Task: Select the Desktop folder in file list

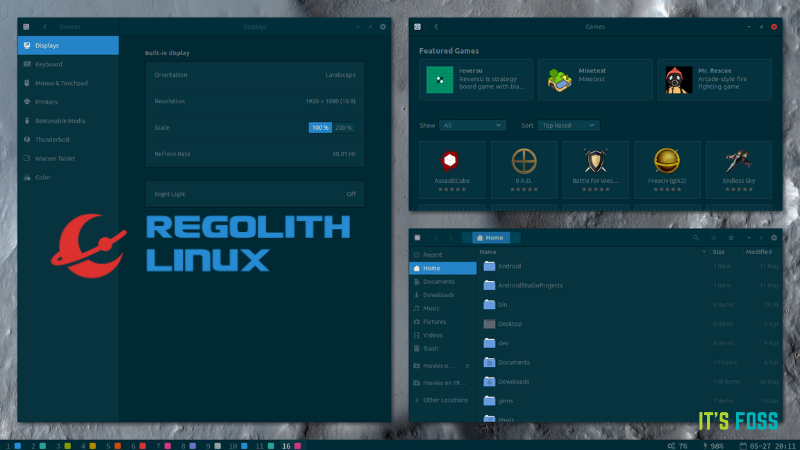Action: pos(630,324)
